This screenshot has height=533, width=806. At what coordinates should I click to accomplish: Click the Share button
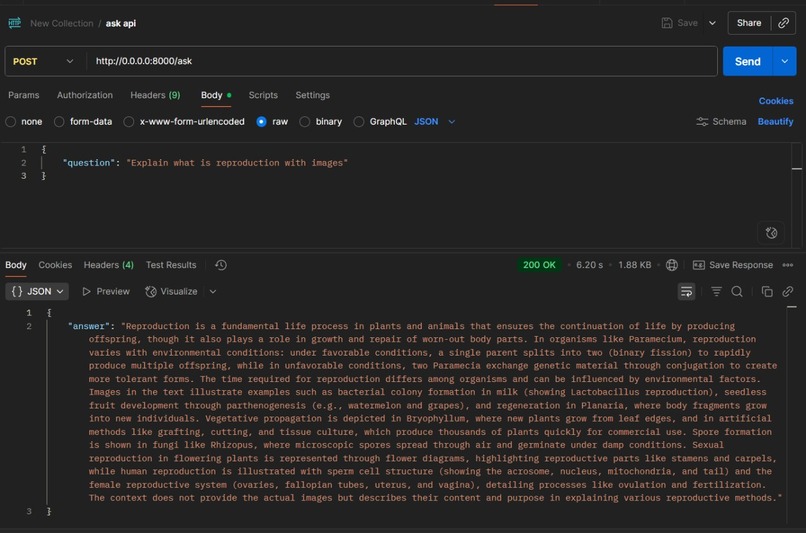click(749, 23)
